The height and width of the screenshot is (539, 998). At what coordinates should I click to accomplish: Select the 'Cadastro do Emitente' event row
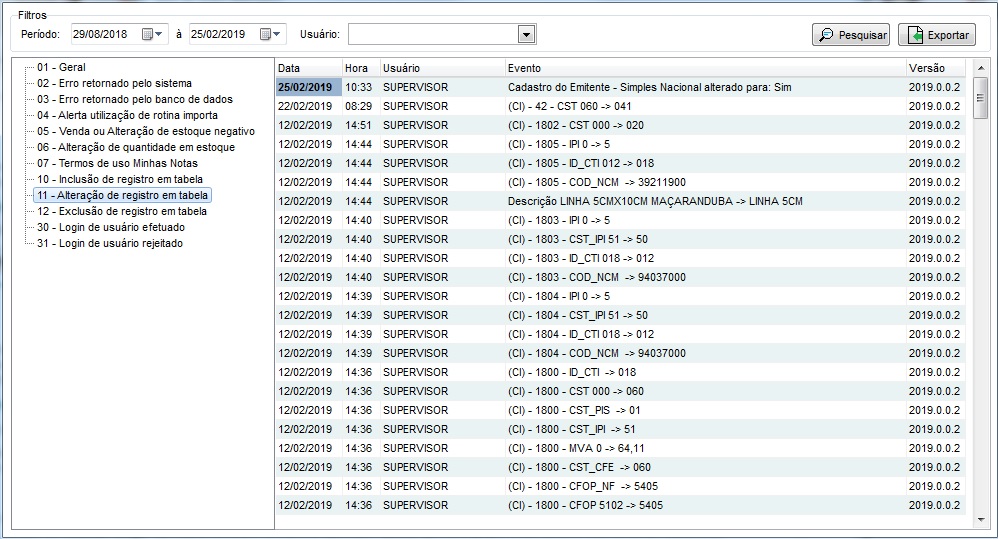click(x=649, y=87)
